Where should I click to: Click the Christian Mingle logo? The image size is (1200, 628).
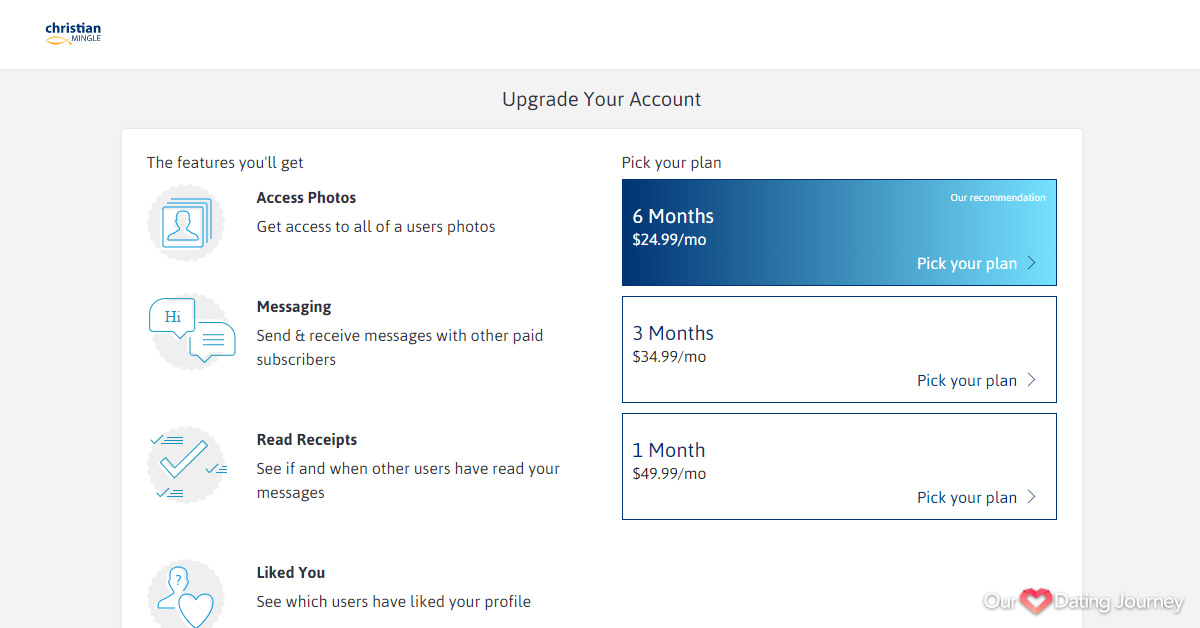73,34
